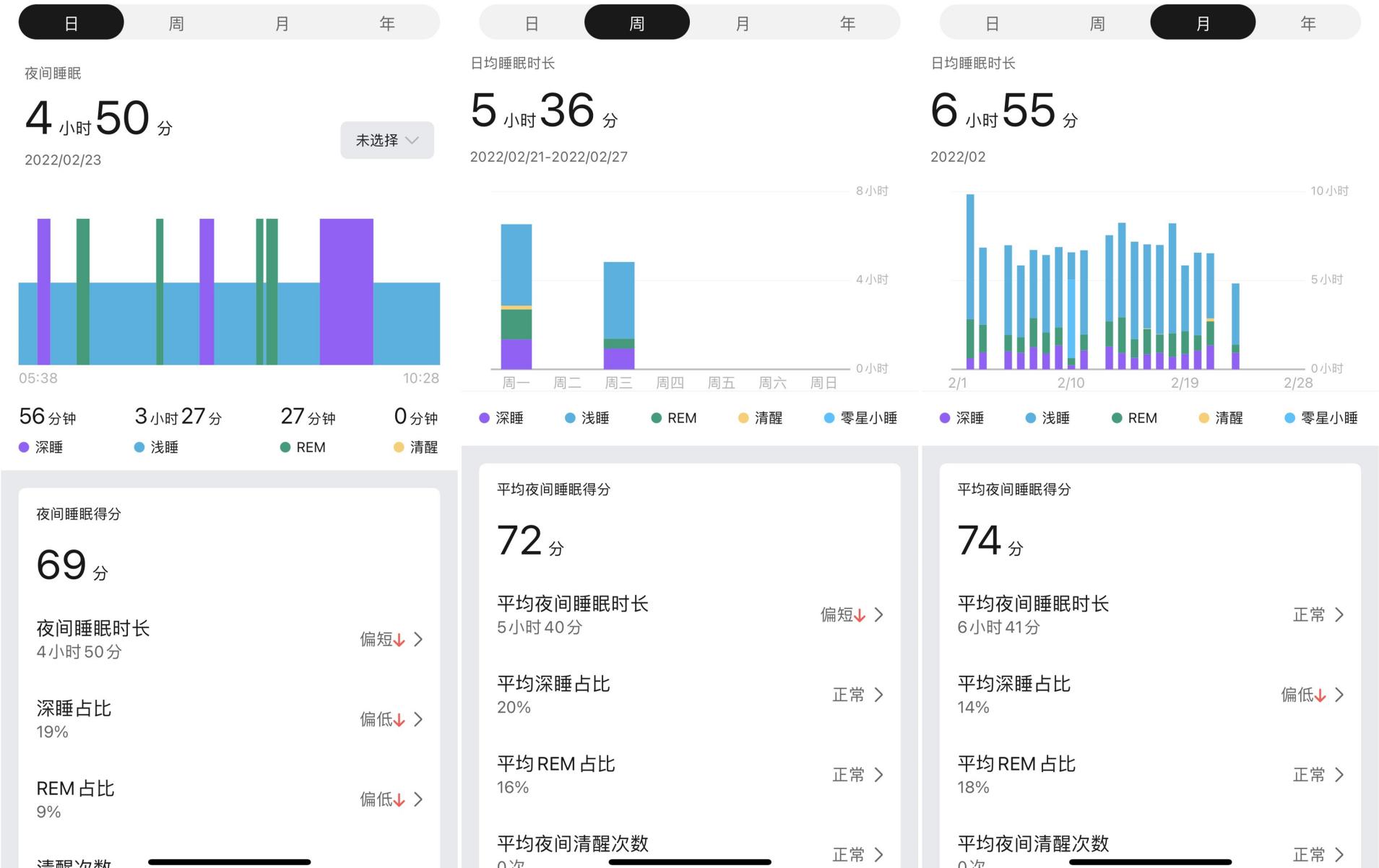Open the 未选择 selection dropdown
The width and height of the screenshot is (1379, 868).
tap(386, 141)
